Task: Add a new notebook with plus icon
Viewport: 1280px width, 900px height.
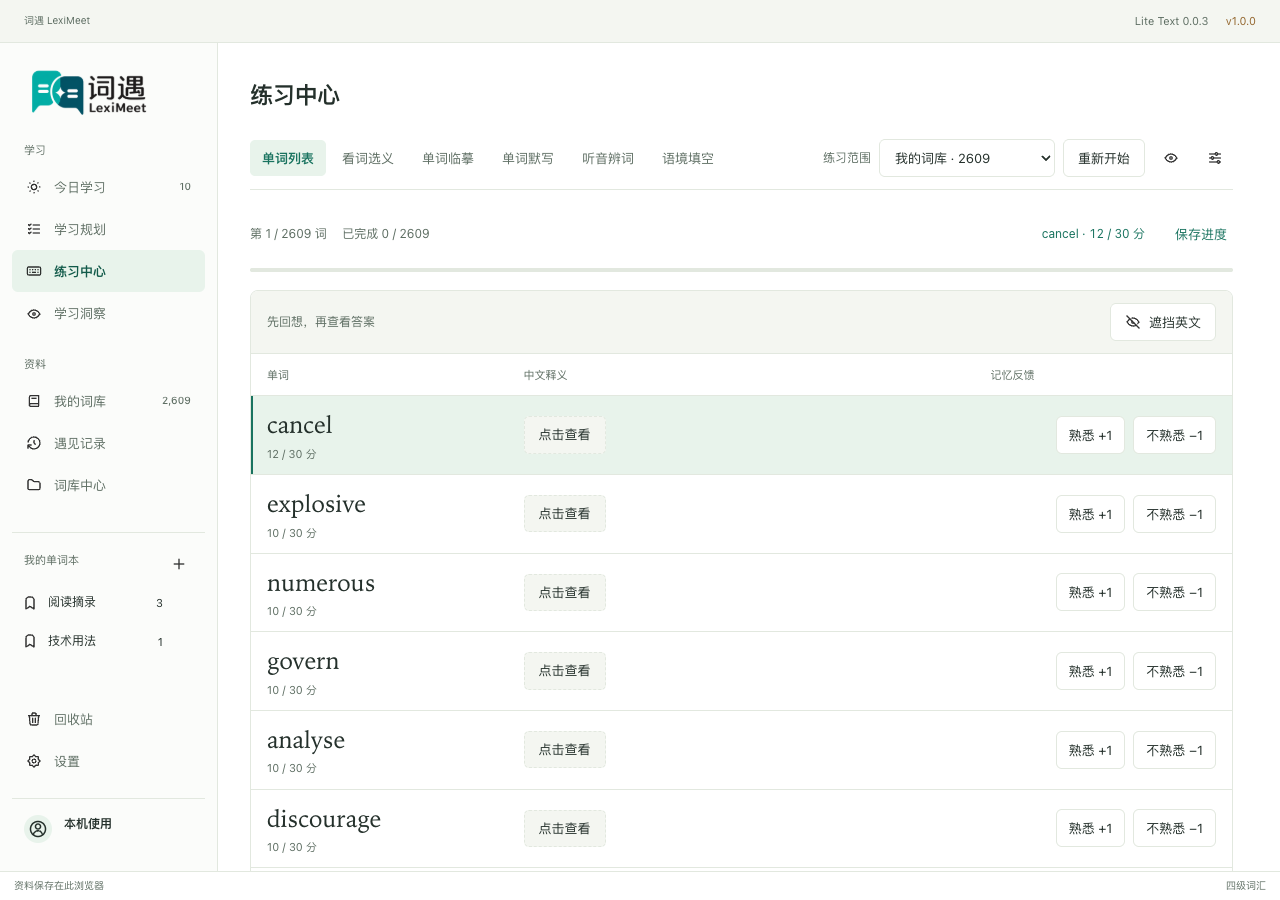Action: point(179,564)
